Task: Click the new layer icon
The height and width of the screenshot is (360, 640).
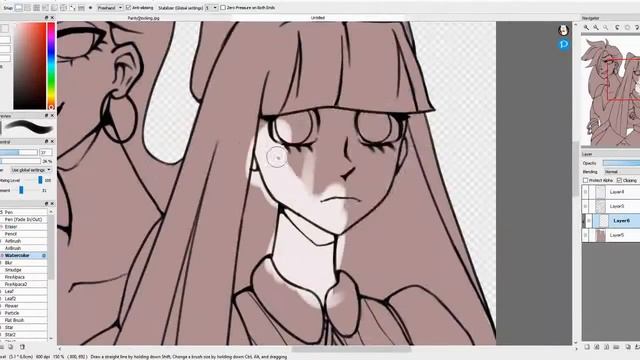Action: click(587, 347)
